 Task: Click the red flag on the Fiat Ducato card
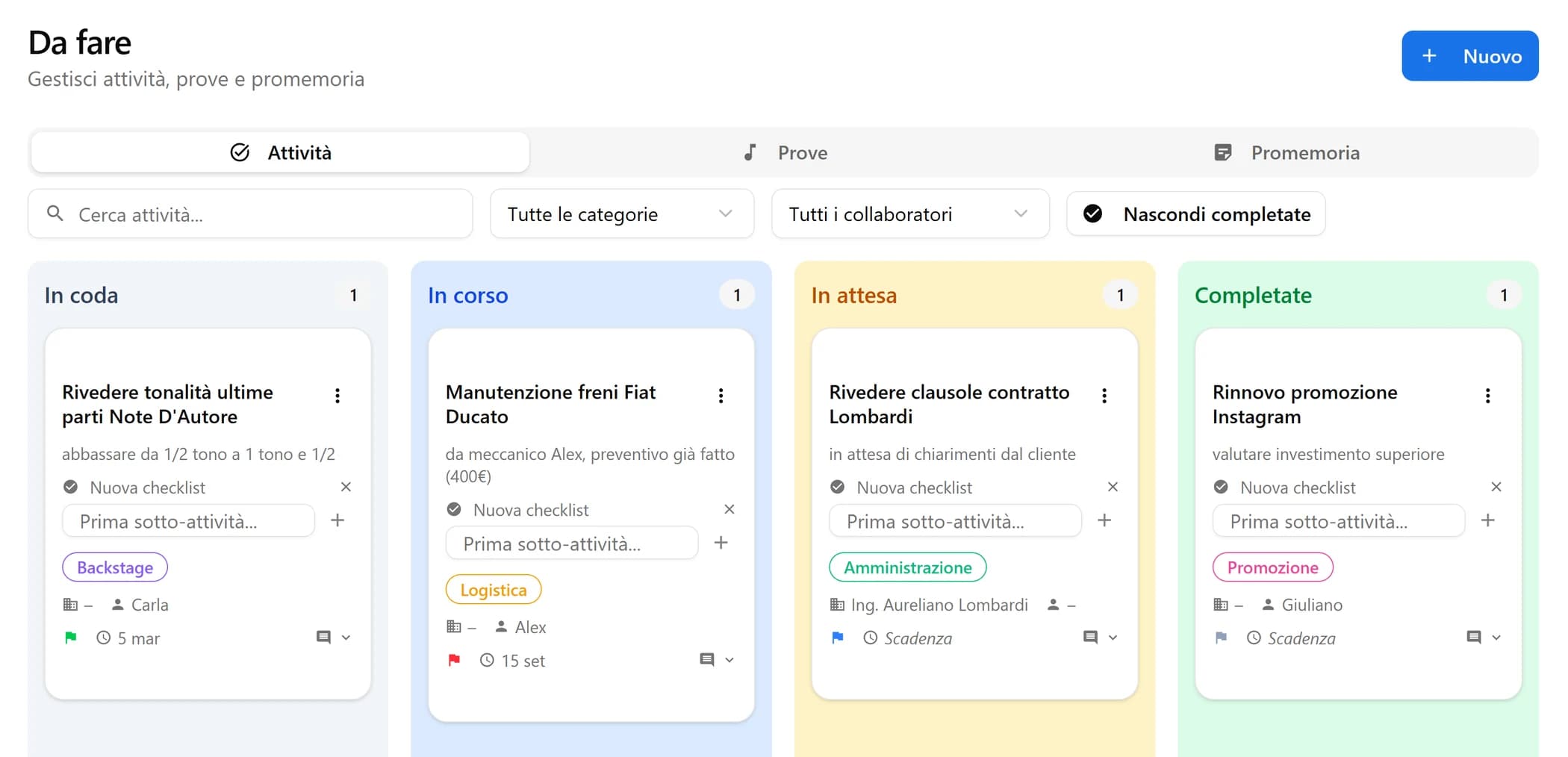tap(454, 660)
